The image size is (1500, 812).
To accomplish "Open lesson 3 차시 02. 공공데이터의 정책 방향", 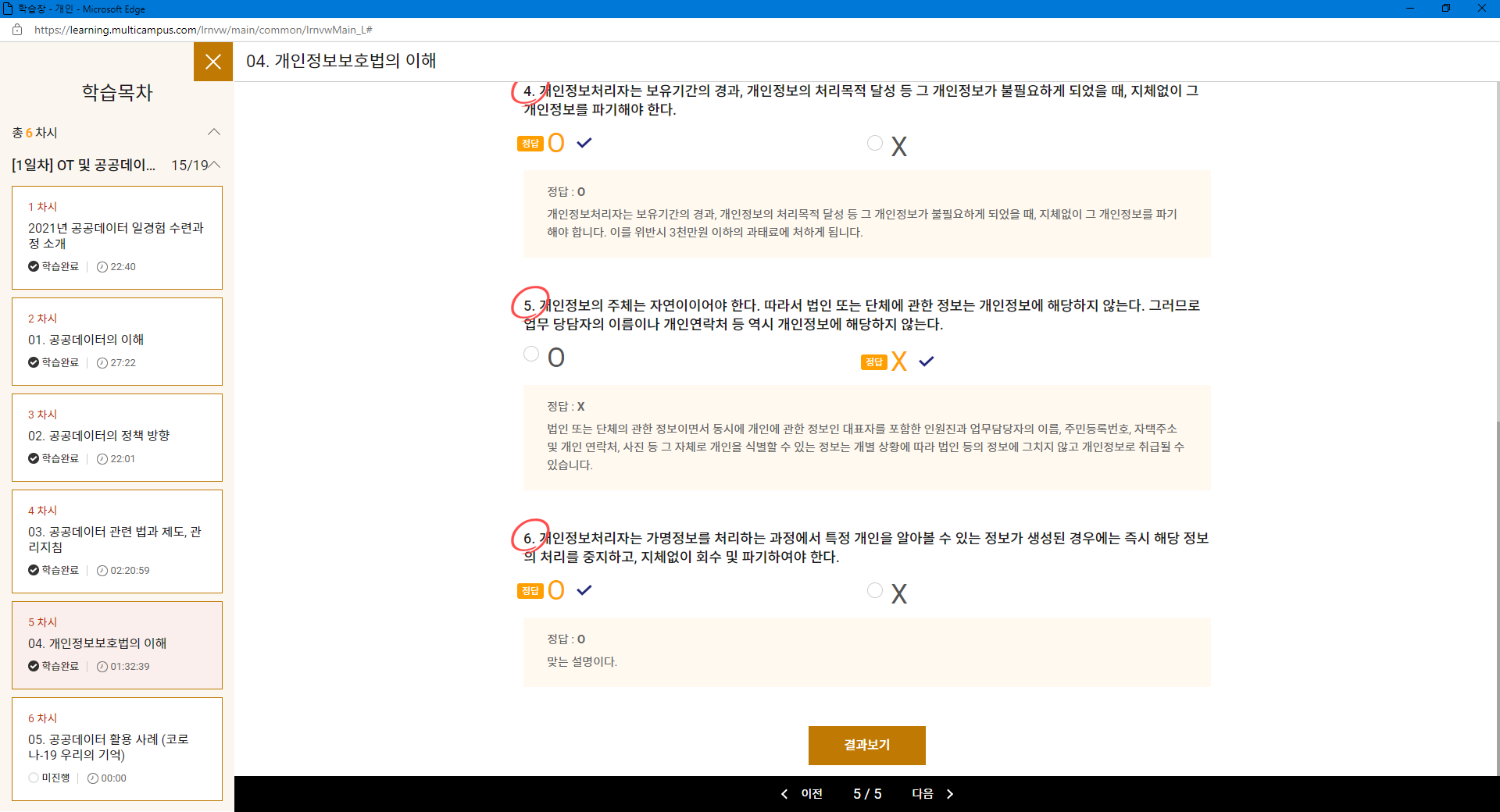I will point(117,437).
